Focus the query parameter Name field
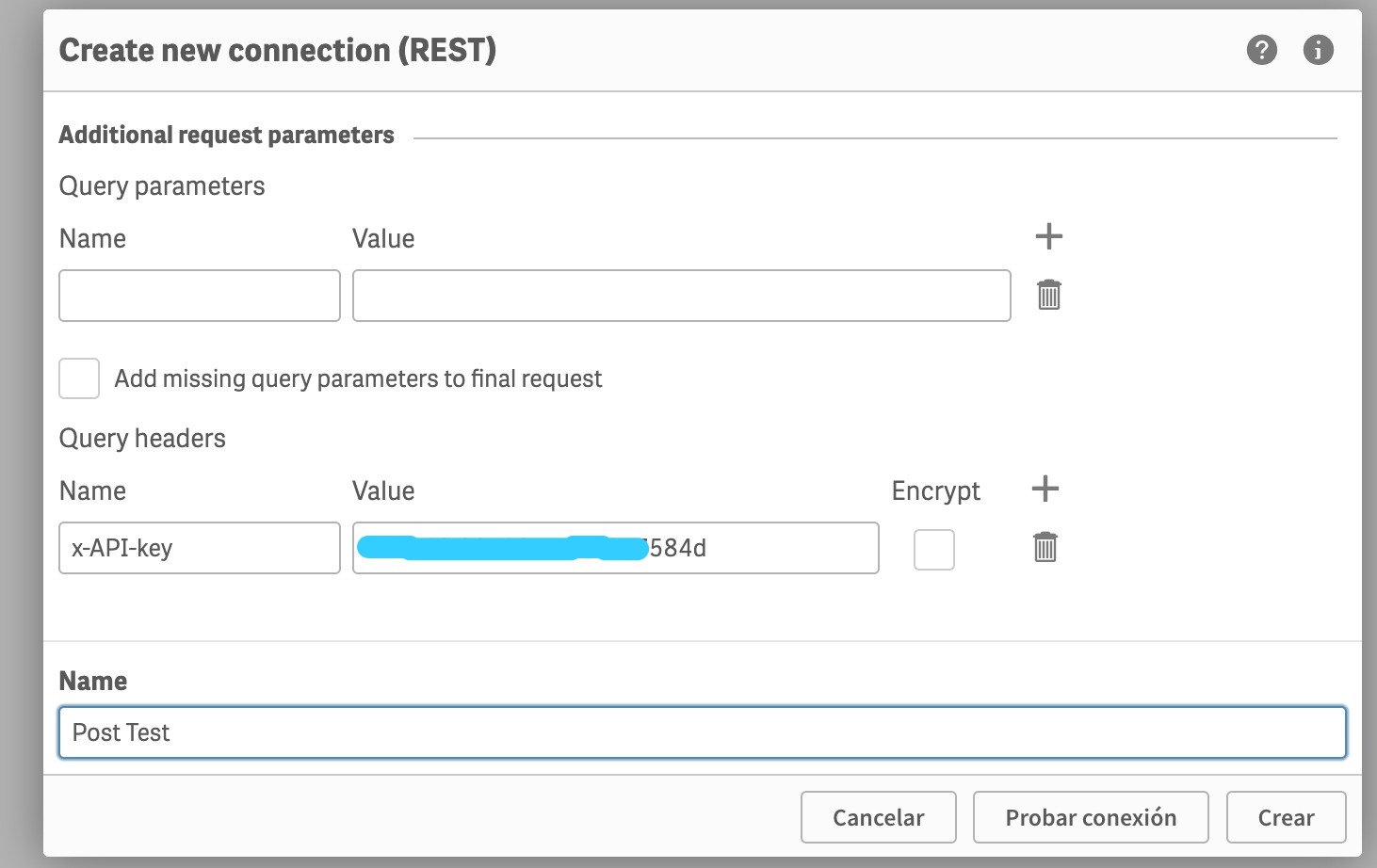 pyautogui.click(x=200, y=296)
